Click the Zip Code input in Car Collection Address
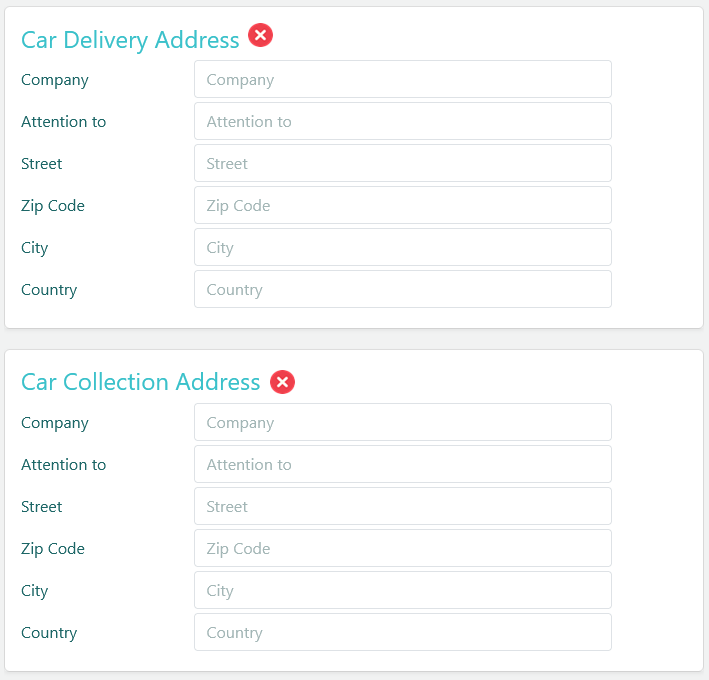This screenshot has height=680, width=709. (x=402, y=549)
